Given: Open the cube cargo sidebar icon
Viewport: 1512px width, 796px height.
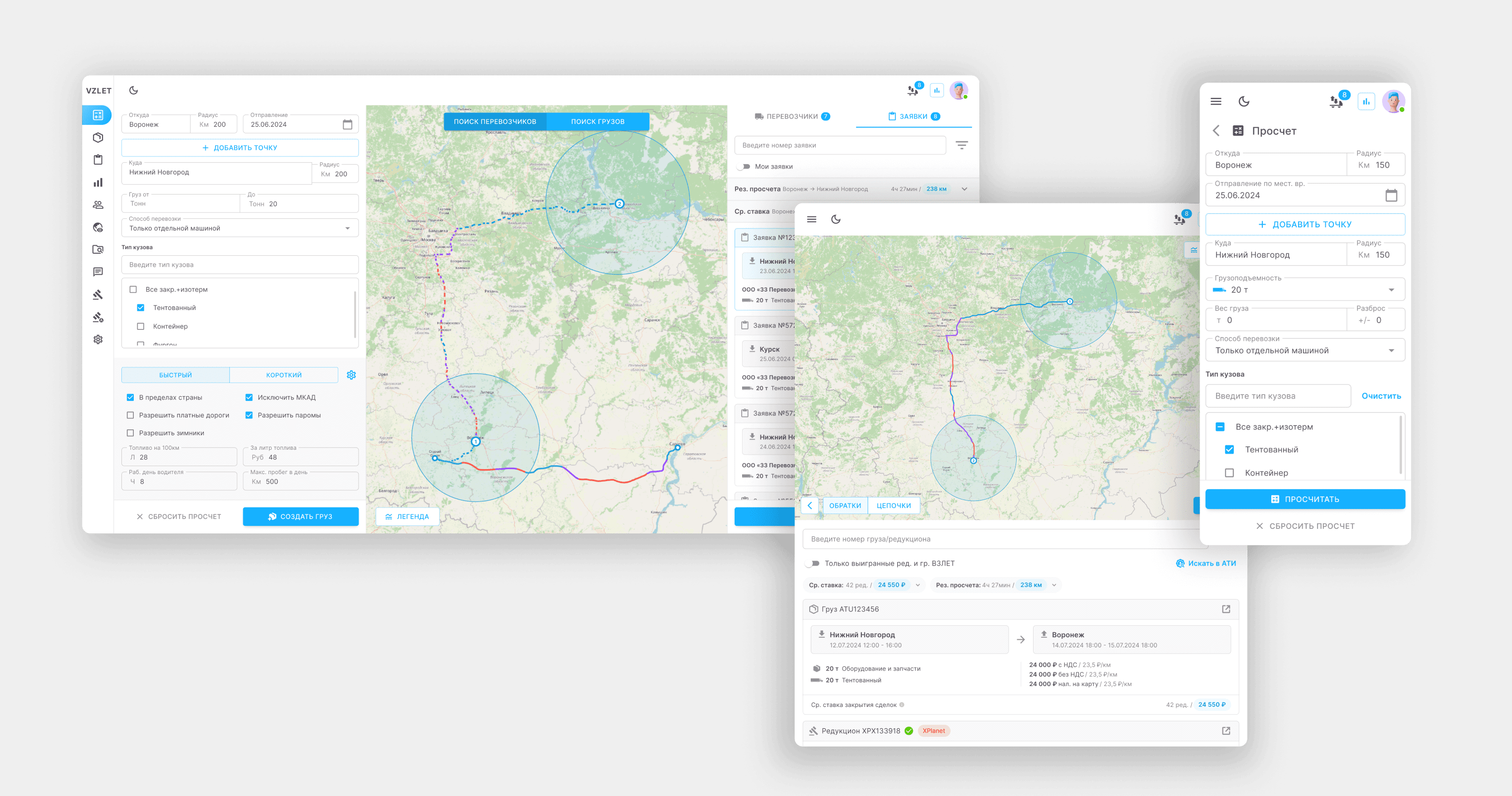Looking at the screenshot, I should [98, 137].
